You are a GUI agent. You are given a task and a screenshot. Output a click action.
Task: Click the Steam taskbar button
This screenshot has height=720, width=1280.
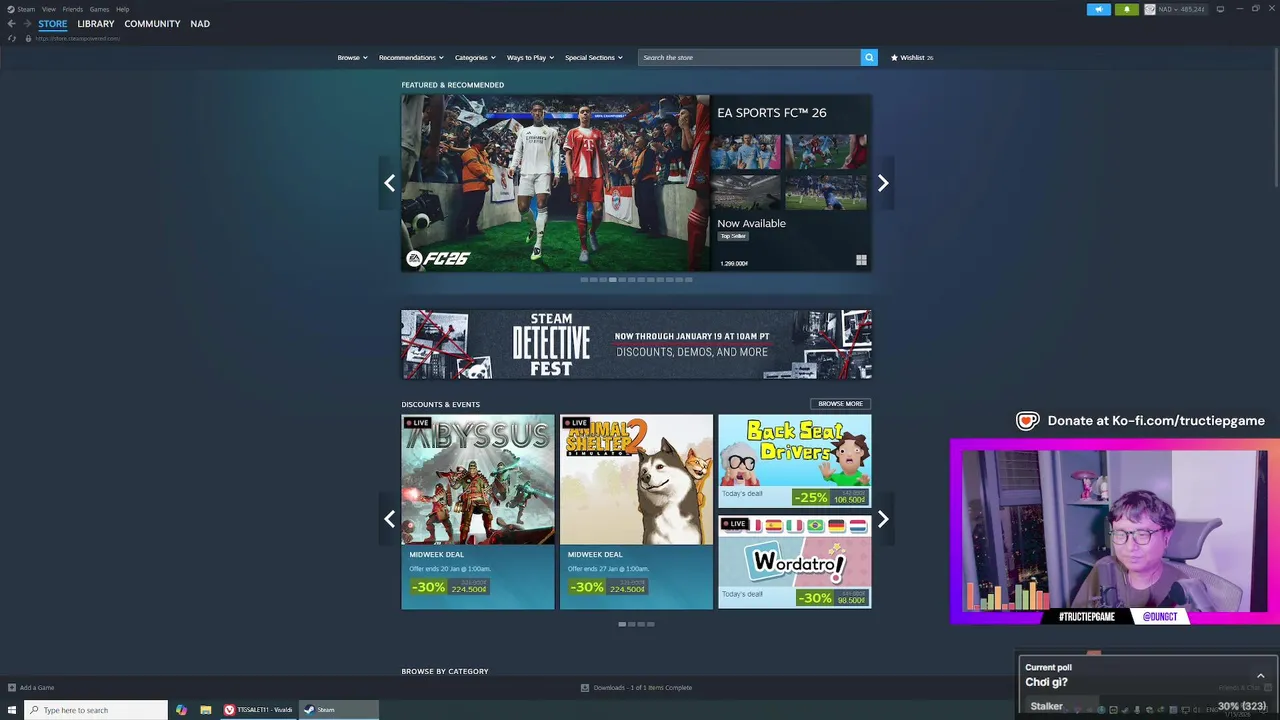tap(339, 710)
